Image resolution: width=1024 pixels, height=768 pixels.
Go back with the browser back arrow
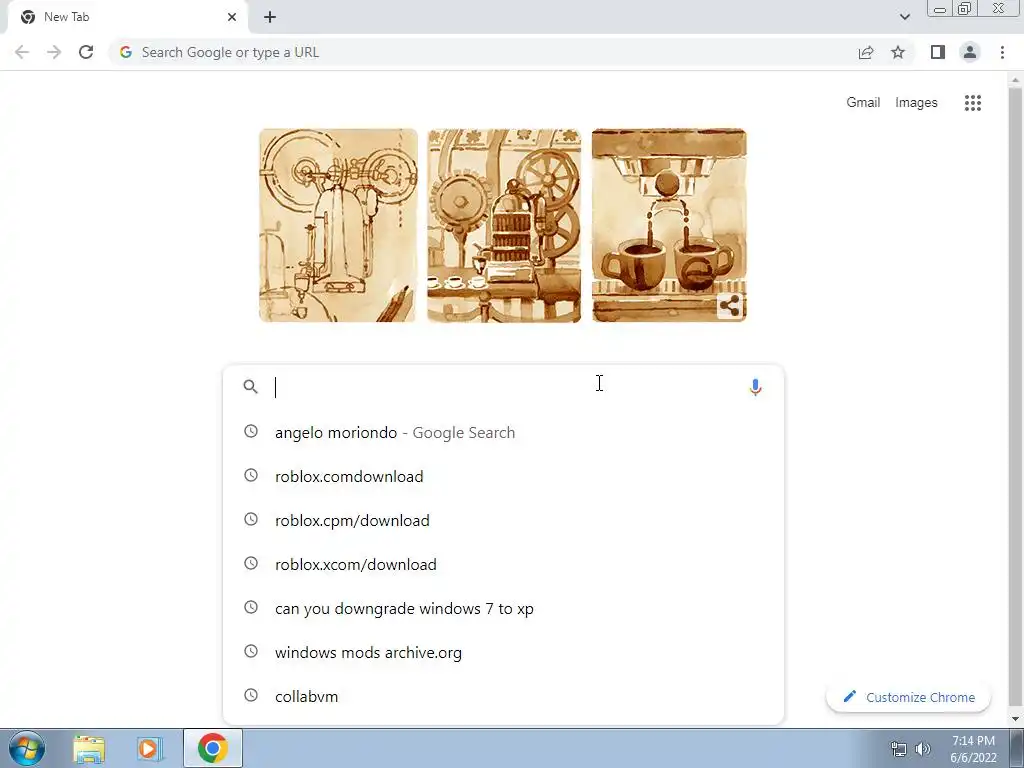22,52
